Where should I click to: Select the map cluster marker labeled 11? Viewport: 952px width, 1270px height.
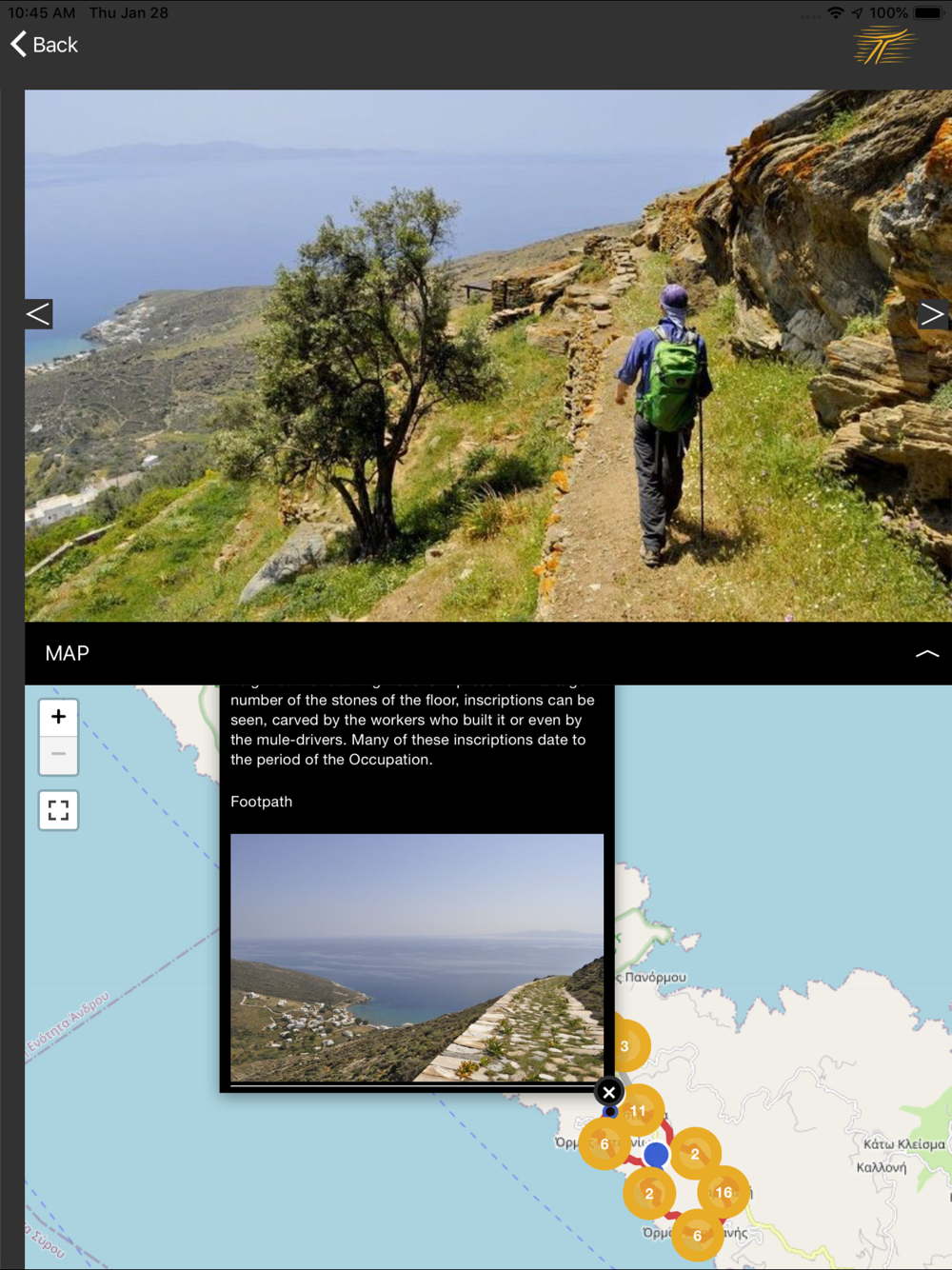[638, 1111]
